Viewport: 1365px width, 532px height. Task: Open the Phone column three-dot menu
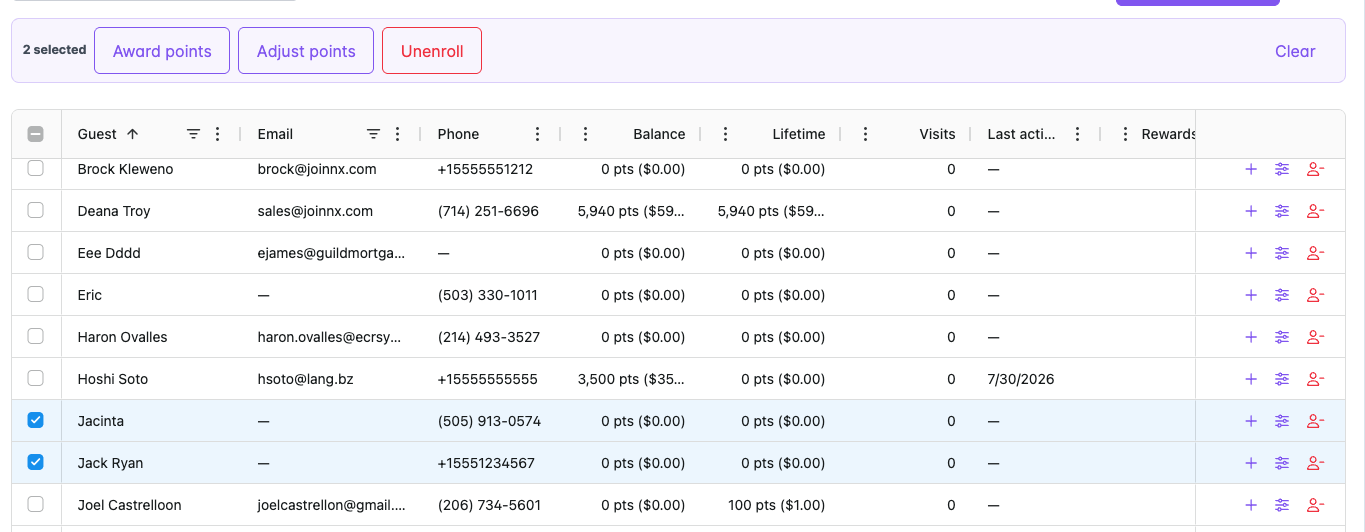[x=537, y=134]
